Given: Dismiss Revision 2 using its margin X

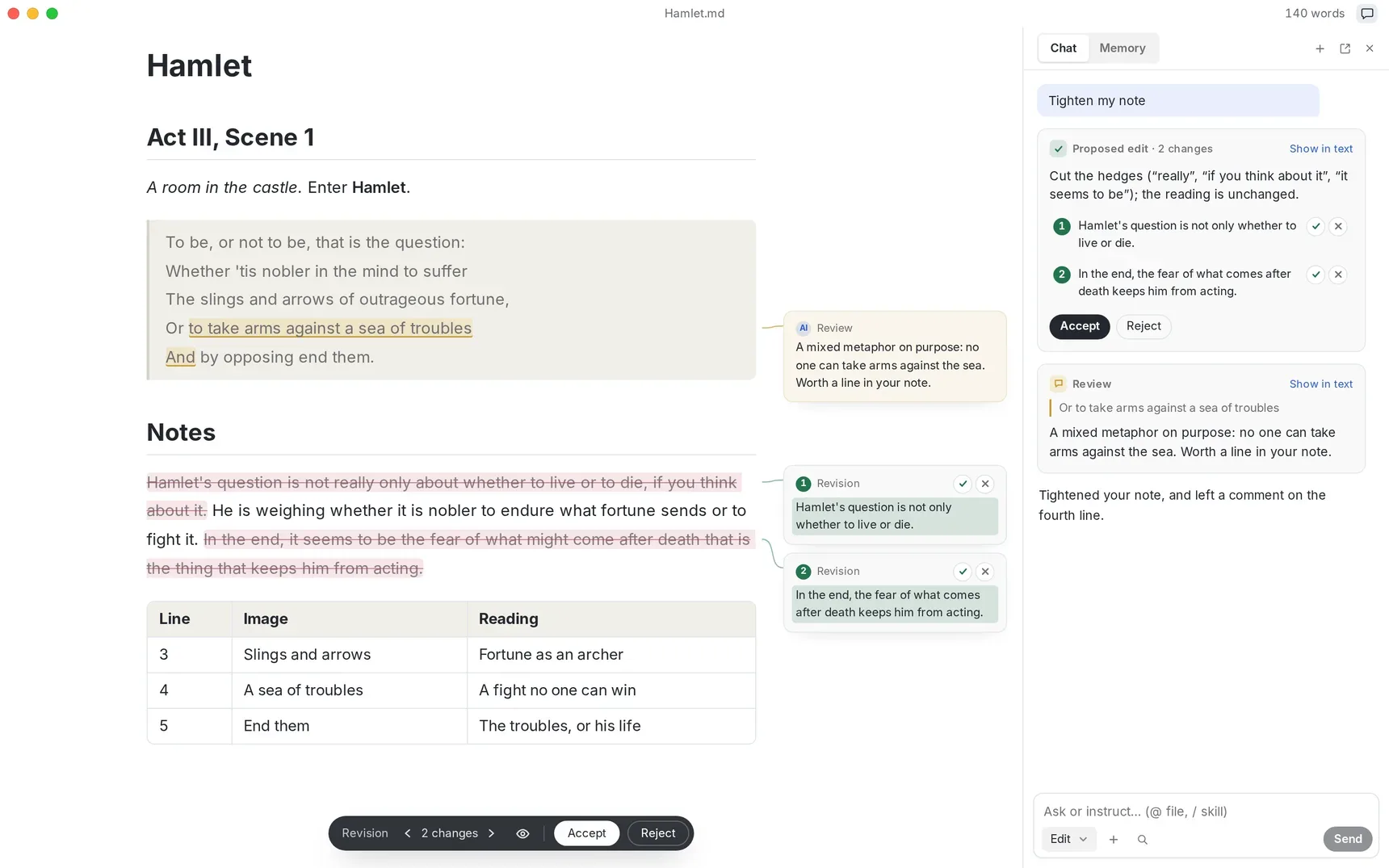Looking at the screenshot, I should 985,572.
